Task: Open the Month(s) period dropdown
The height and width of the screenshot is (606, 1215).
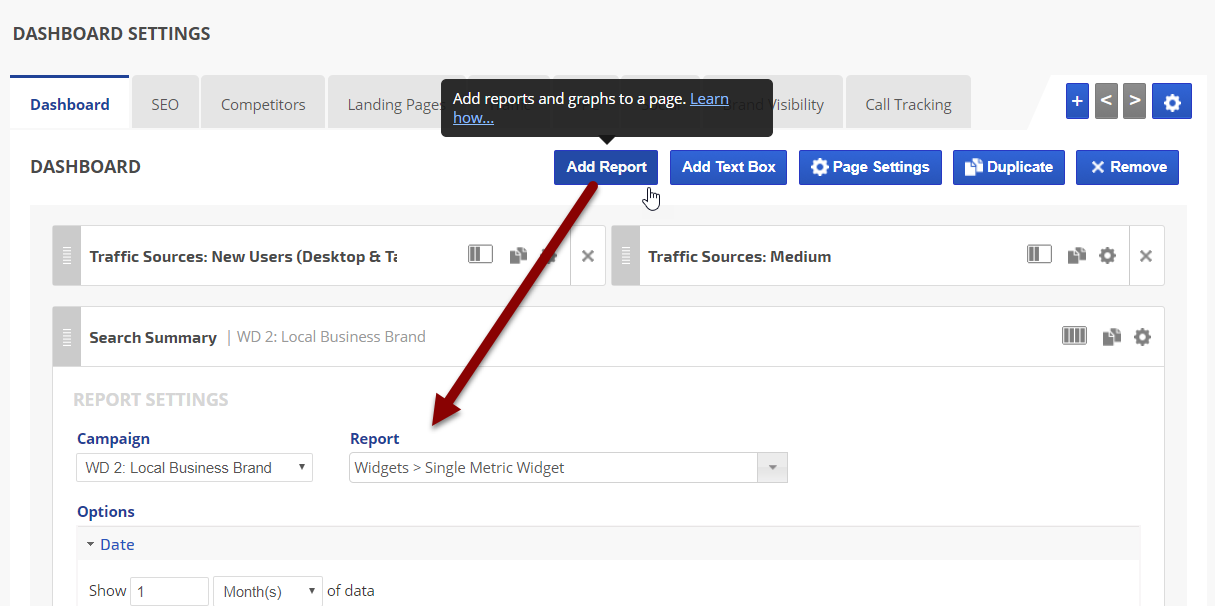Action: (268, 591)
